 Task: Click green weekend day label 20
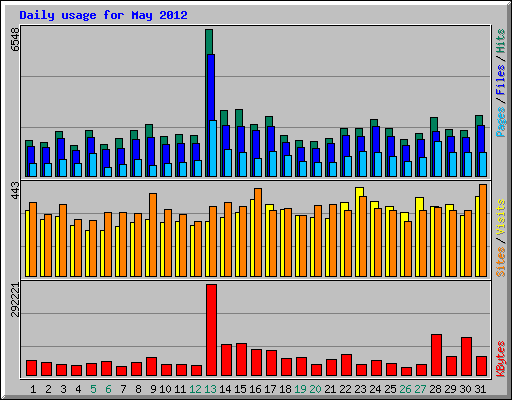click(x=315, y=389)
